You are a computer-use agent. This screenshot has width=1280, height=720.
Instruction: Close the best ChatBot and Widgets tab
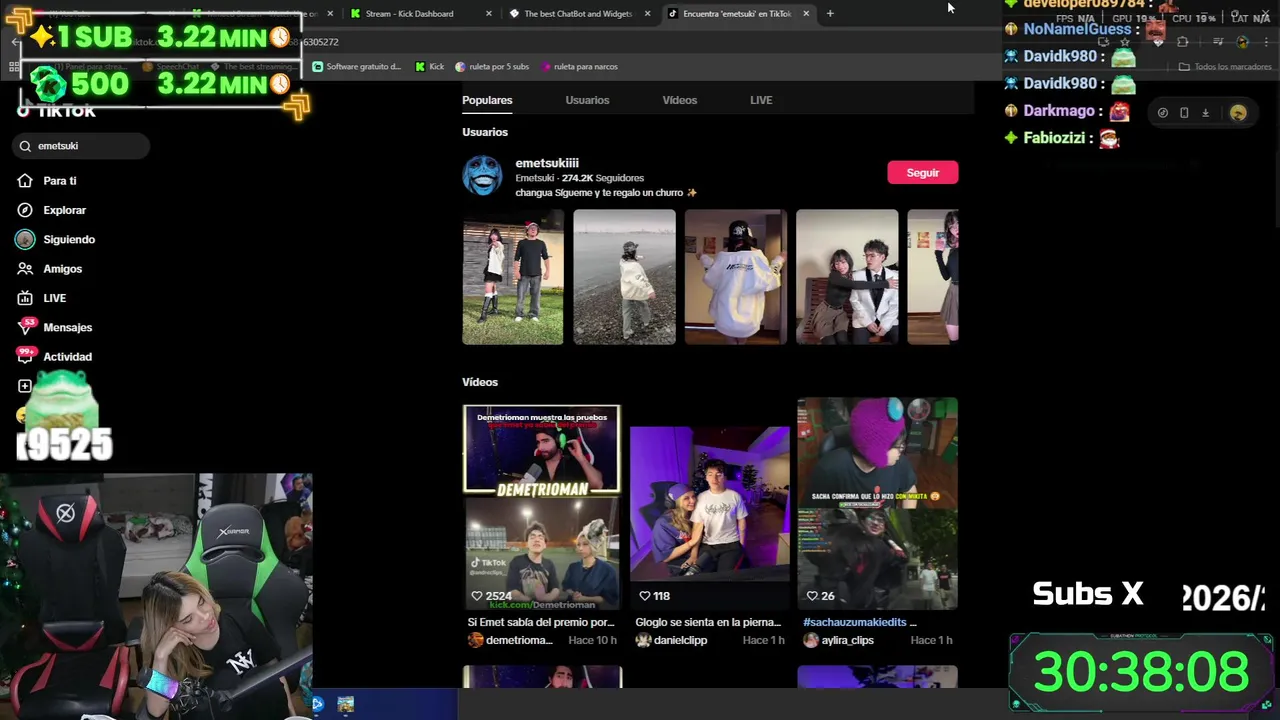(648, 14)
